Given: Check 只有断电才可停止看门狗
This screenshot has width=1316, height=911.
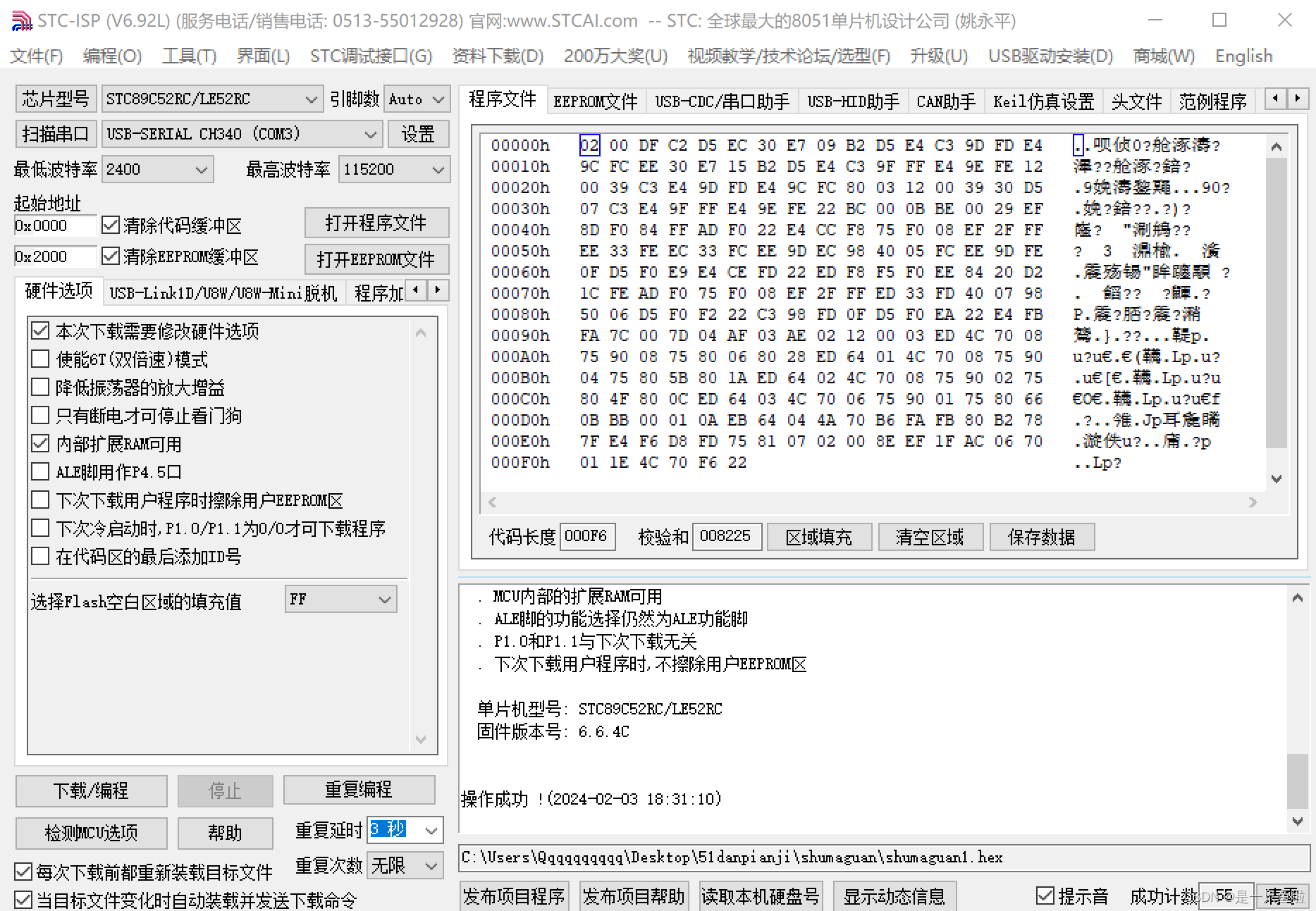Looking at the screenshot, I should click(x=40, y=415).
